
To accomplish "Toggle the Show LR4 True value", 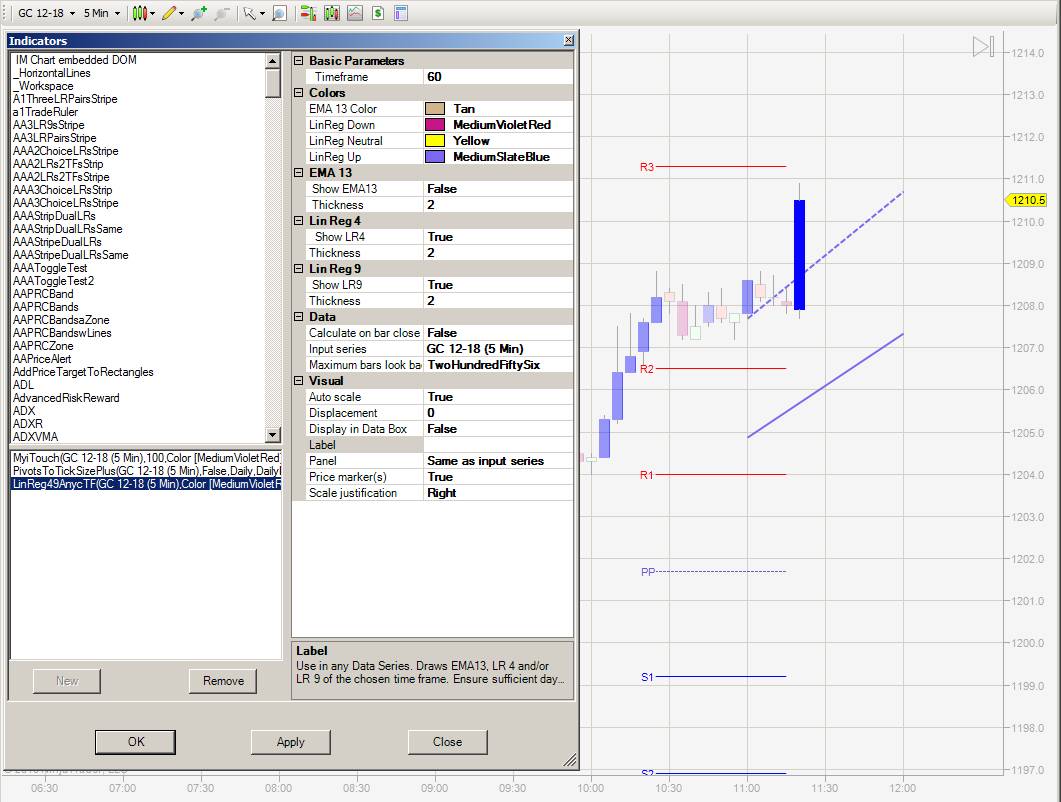I will 498,237.
